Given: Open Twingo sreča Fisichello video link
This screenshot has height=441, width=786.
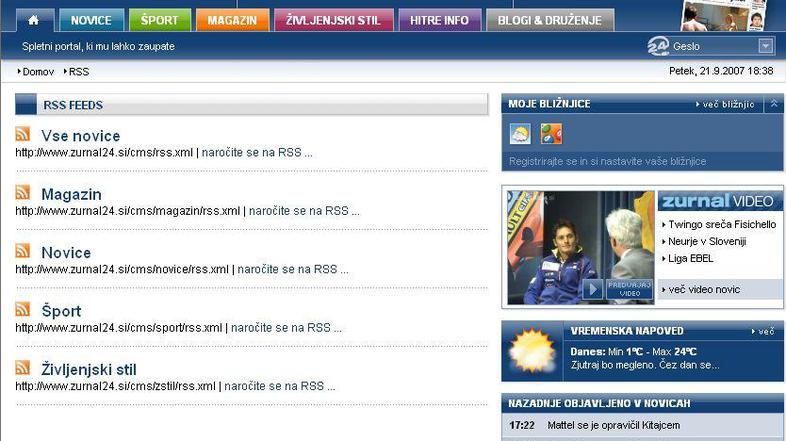Looking at the screenshot, I should [x=722, y=225].
